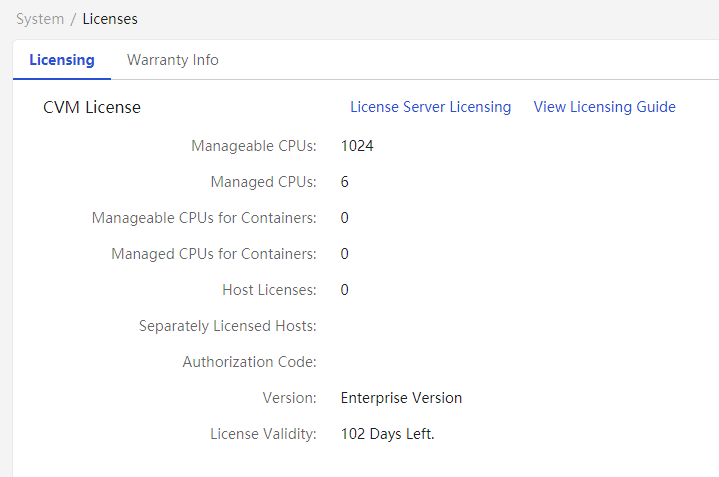Open the Warranty Info tab
Screen dimensions: 719x477
[172, 60]
